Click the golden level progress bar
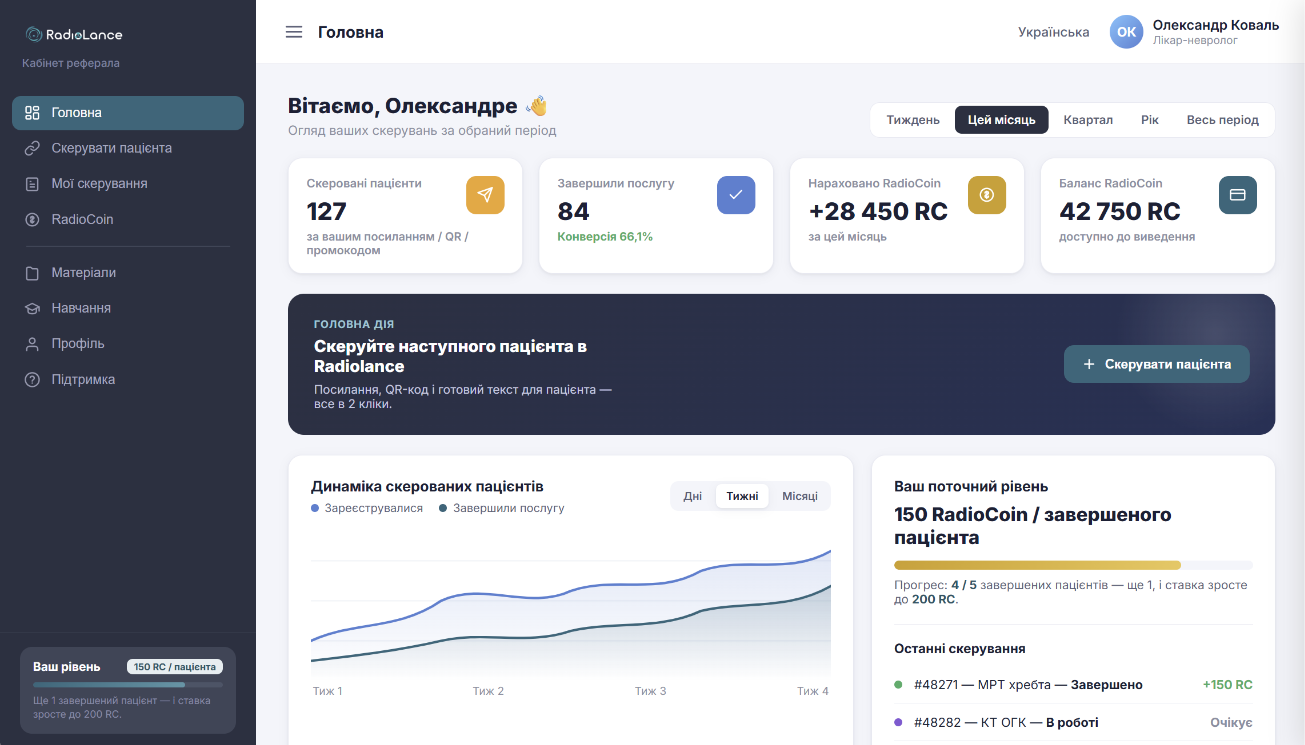The image size is (1305, 745). (1073, 565)
